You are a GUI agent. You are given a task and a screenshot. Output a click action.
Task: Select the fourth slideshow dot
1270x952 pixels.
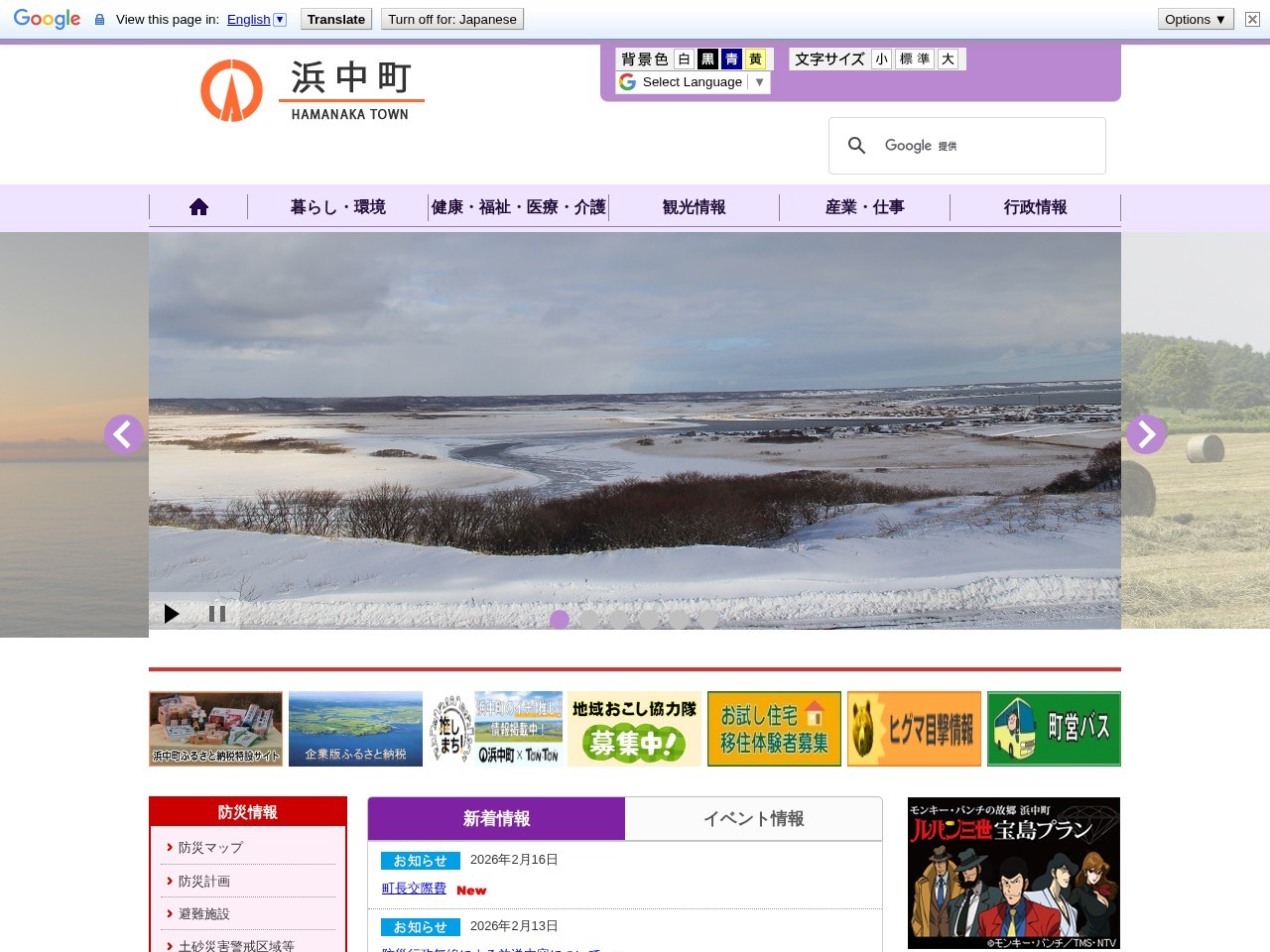pos(649,620)
